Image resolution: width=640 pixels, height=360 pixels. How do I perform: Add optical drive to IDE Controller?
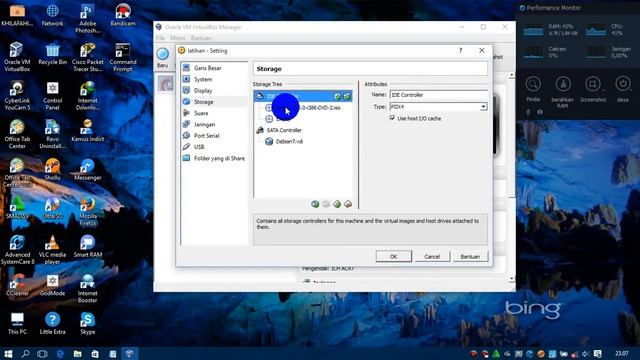(338, 96)
